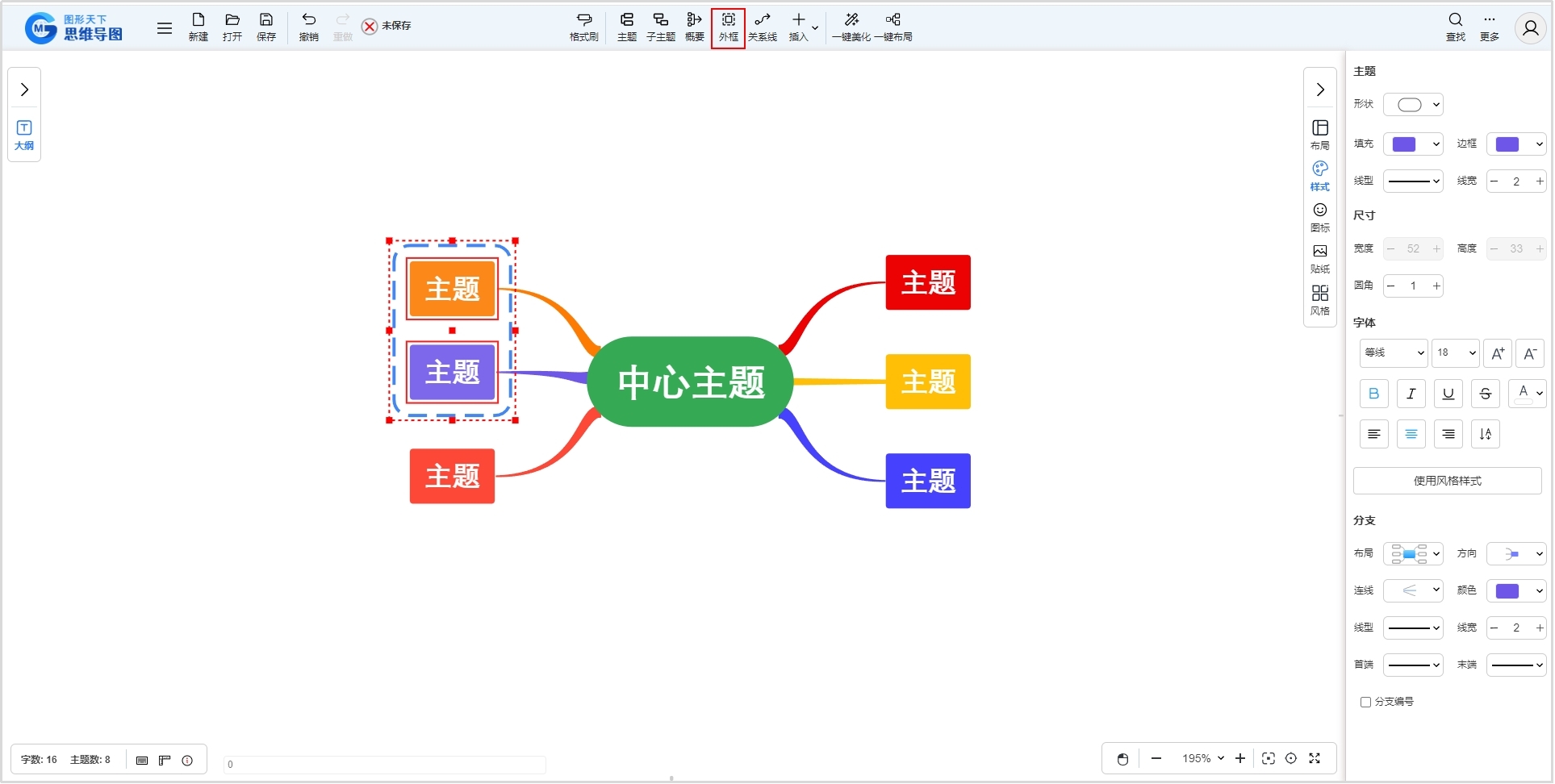Click the zoom in plus button

[1240, 759]
